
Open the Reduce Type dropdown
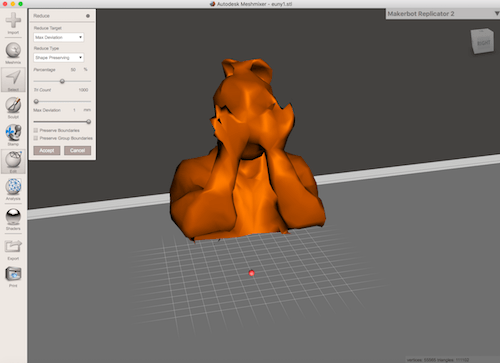[59, 58]
